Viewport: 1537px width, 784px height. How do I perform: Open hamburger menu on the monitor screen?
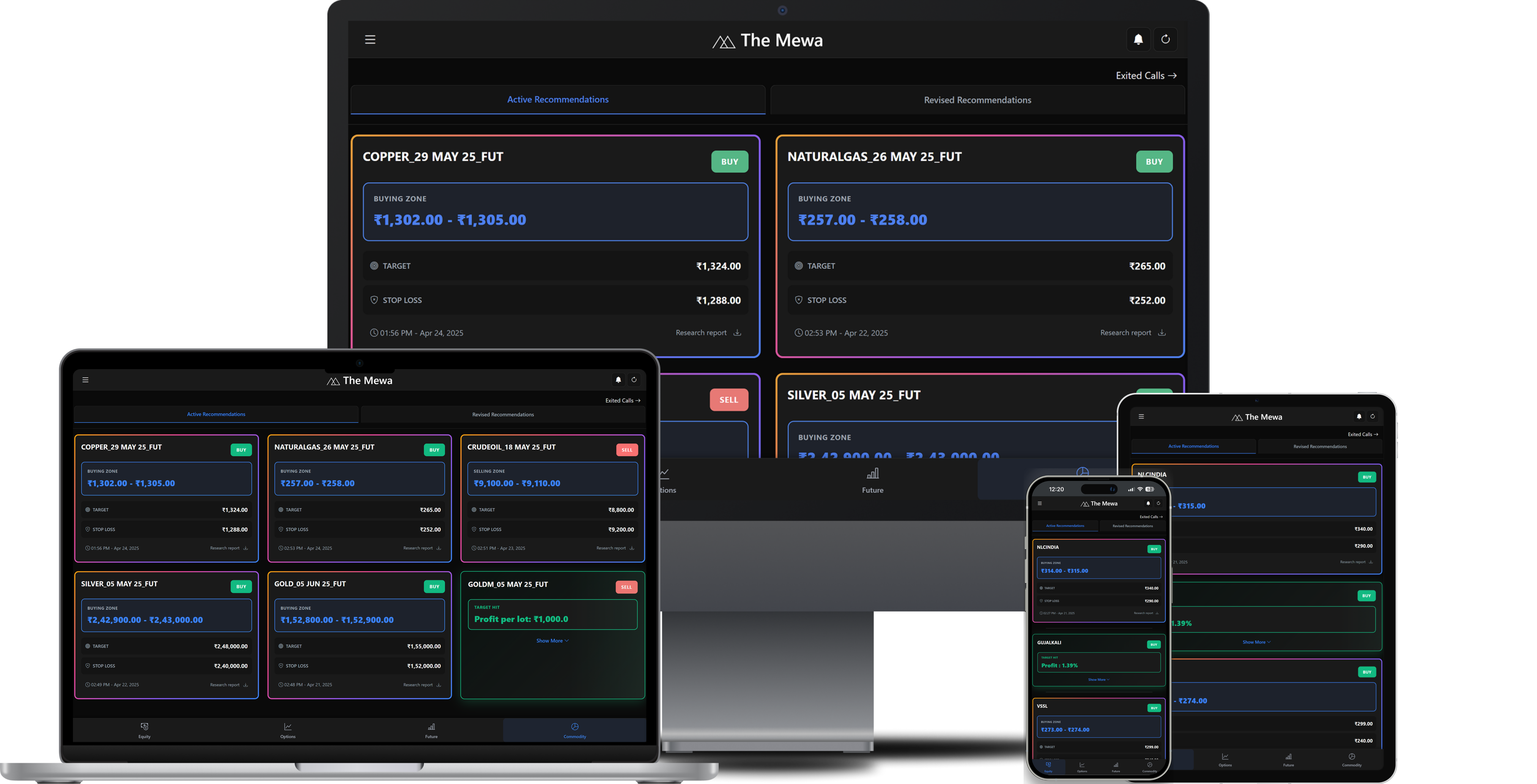coord(370,39)
